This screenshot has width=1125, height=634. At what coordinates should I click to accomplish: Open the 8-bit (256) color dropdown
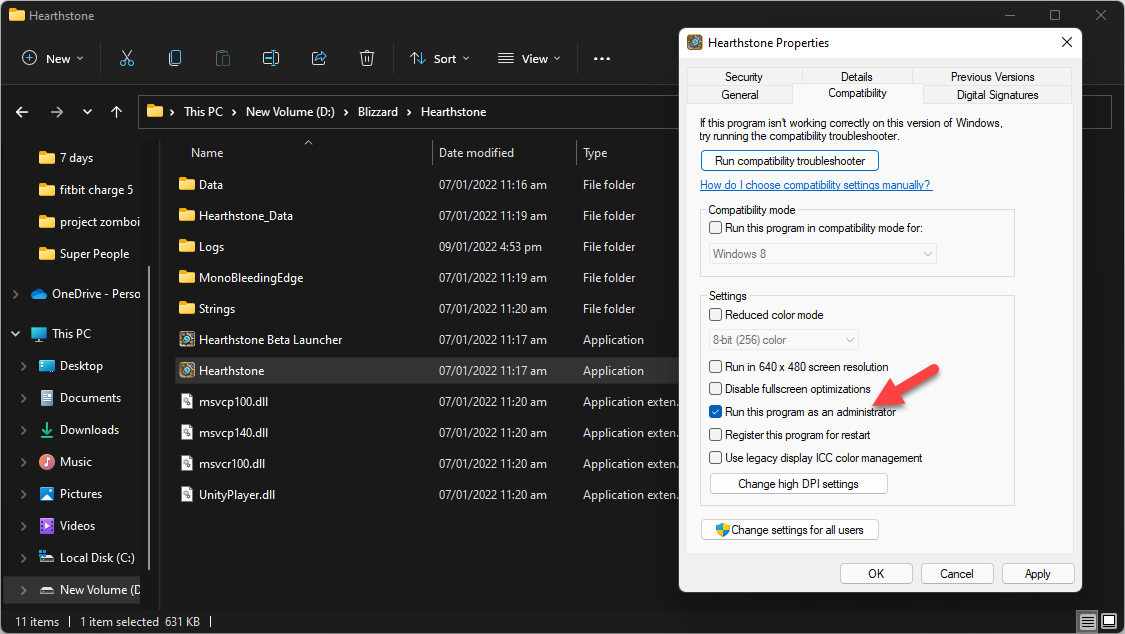783,340
